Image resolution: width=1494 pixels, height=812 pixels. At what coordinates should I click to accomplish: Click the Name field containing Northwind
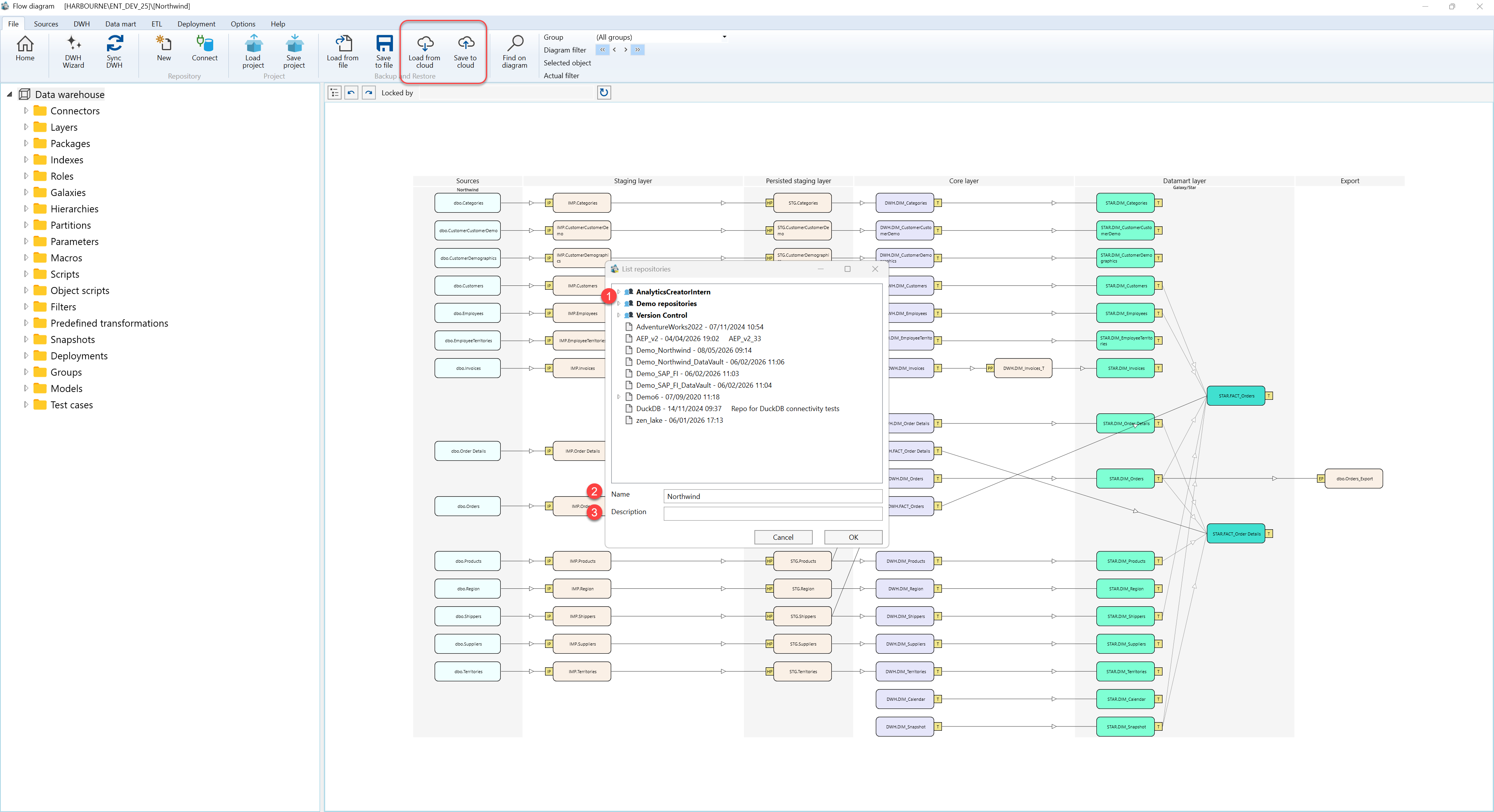[773, 496]
